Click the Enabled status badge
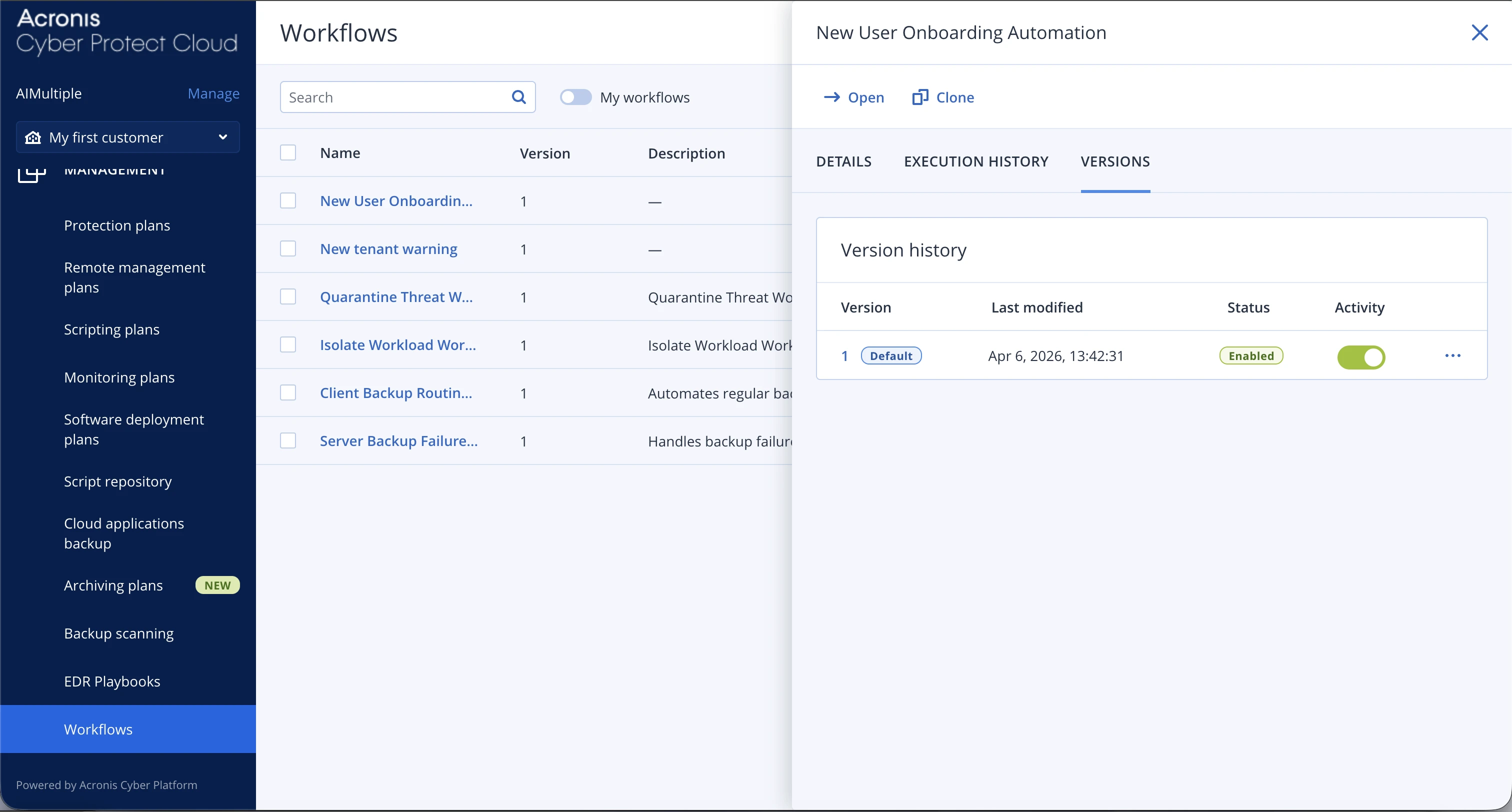1512x812 pixels. pyautogui.click(x=1251, y=356)
